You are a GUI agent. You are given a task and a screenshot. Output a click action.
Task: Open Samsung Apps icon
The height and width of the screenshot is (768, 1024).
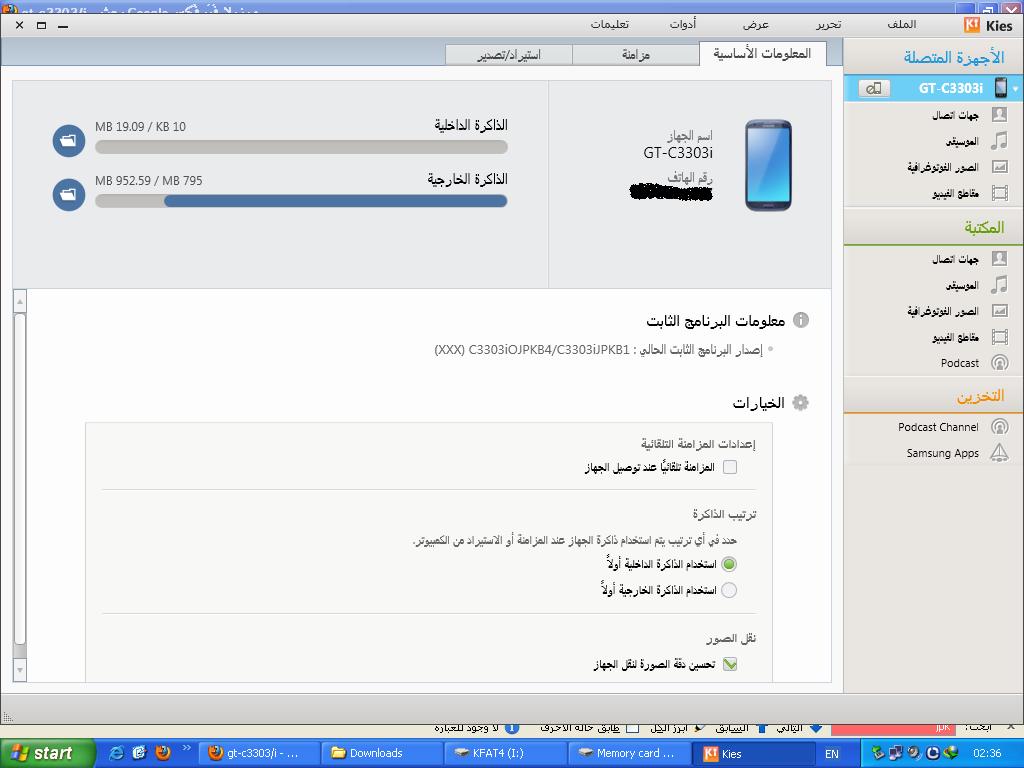[x=999, y=453]
